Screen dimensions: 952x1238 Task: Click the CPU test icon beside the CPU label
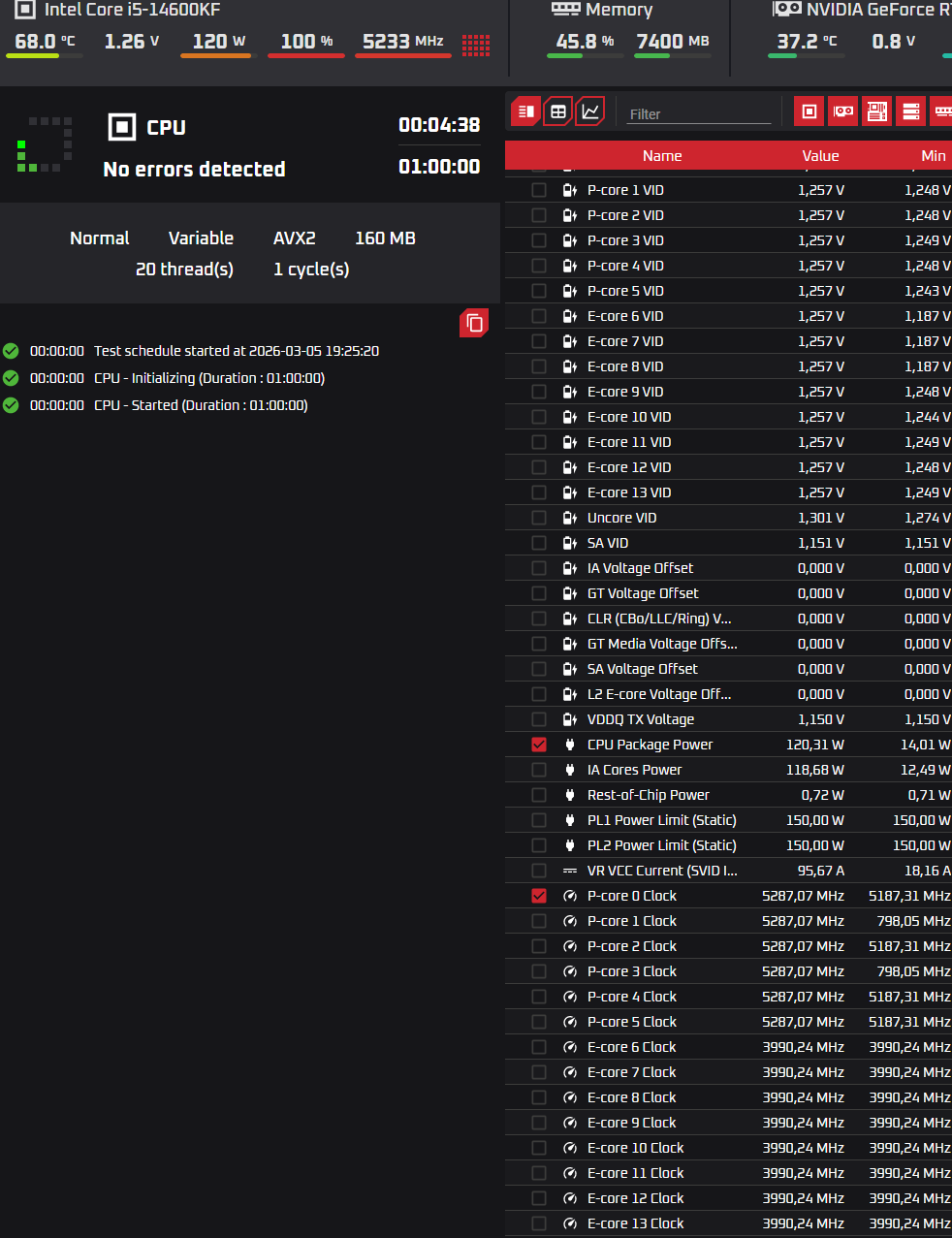click(122, 127)
